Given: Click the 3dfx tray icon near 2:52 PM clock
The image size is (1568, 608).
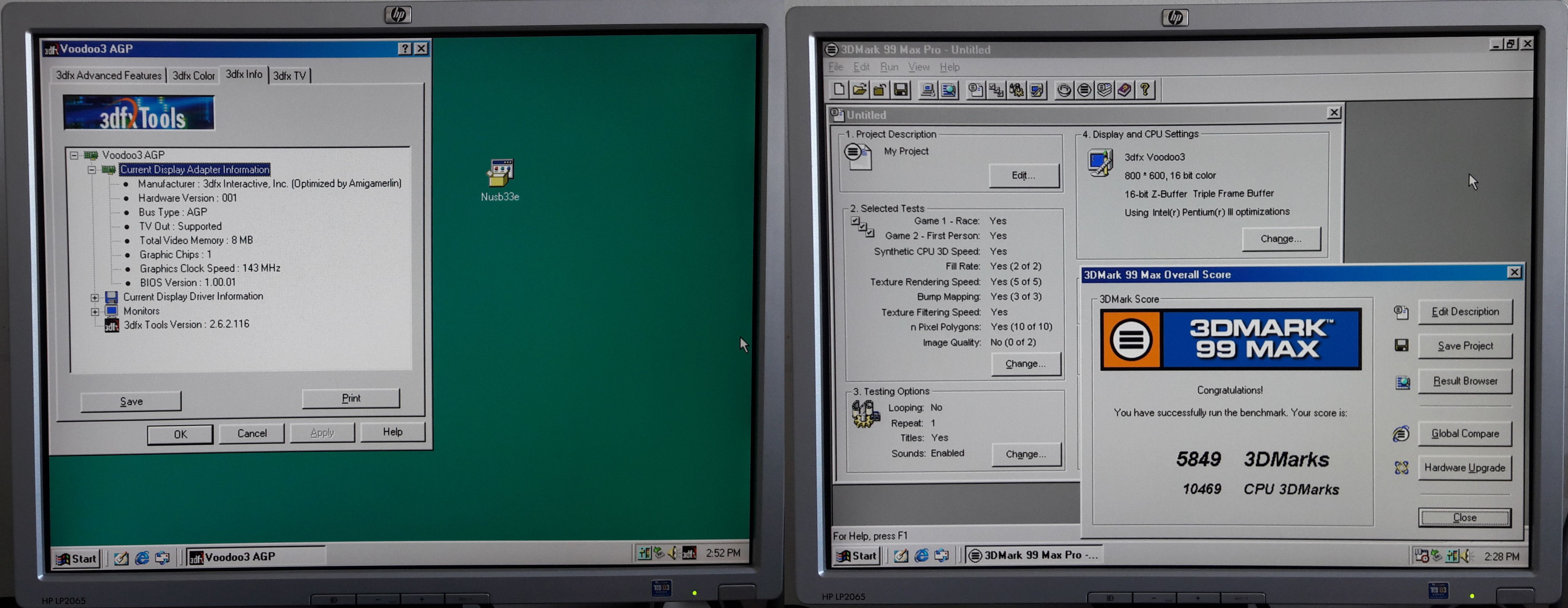Looking at the screenshot, I should (689, 553).
